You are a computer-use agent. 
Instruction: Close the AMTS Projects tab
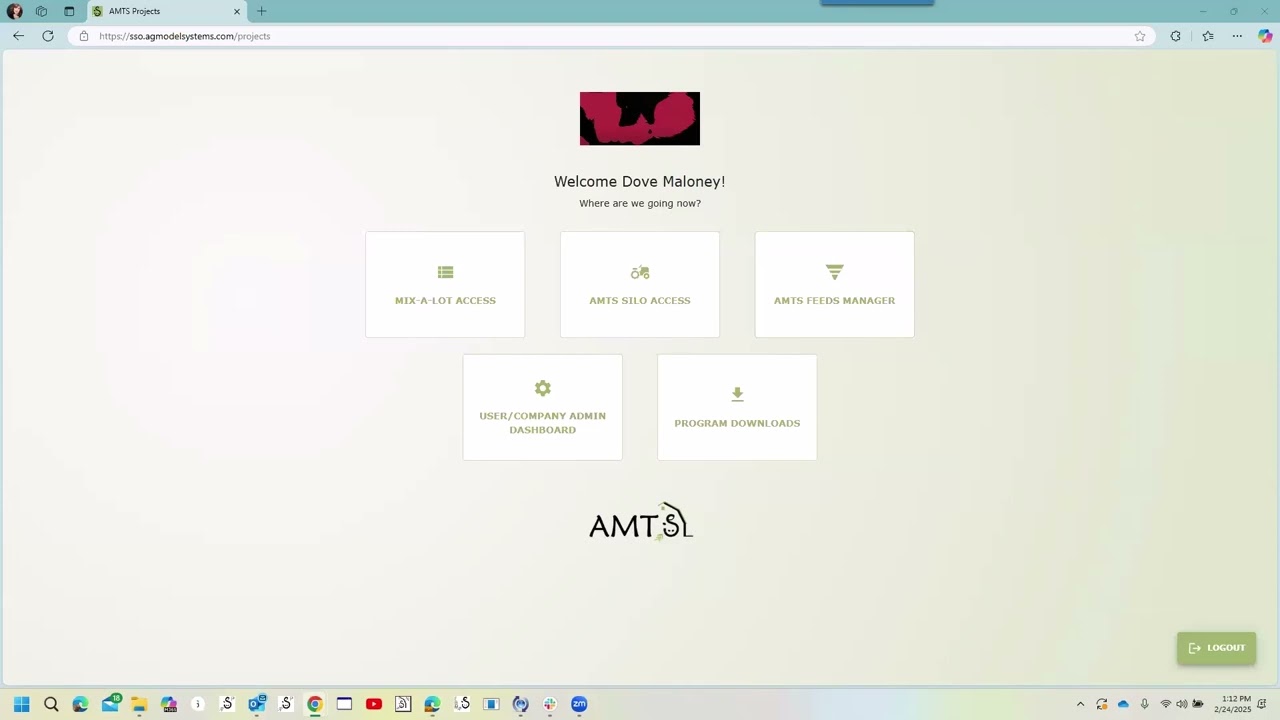pyautogui.click(x=237, y=11)
